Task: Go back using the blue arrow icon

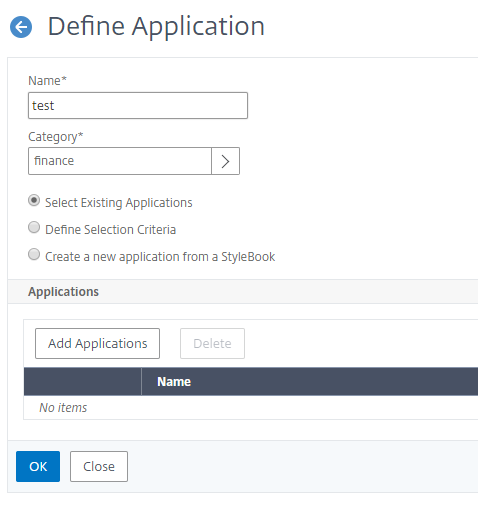Action: 21,27
